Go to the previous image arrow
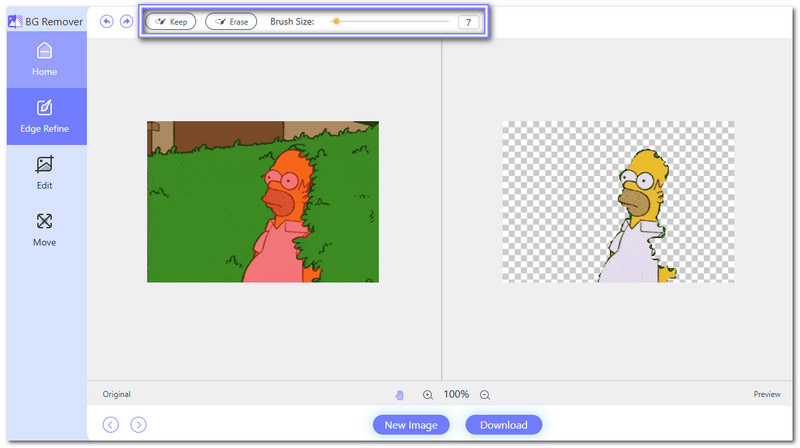 111,425
